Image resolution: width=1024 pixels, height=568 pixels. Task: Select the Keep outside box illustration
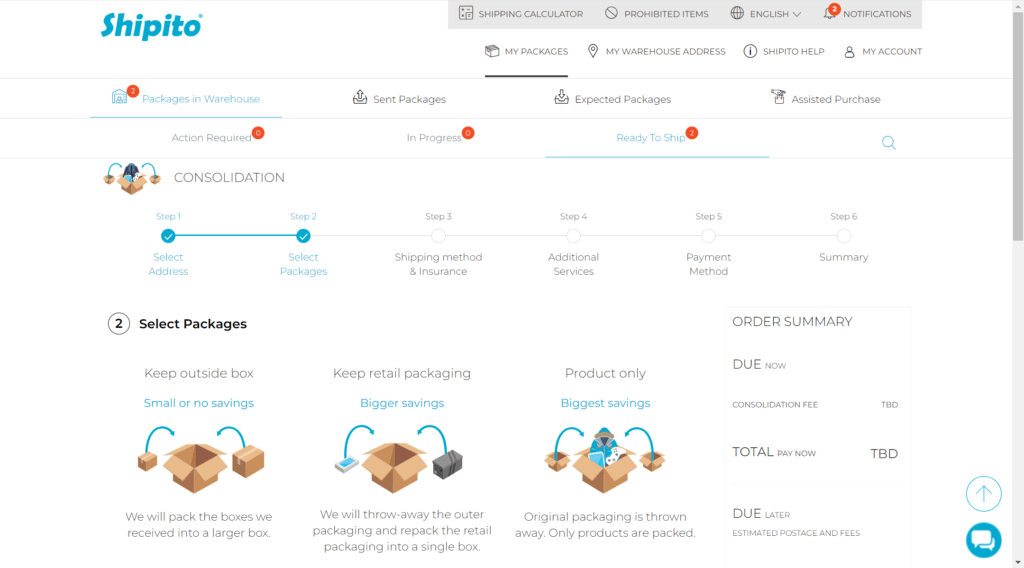[200, 459]
